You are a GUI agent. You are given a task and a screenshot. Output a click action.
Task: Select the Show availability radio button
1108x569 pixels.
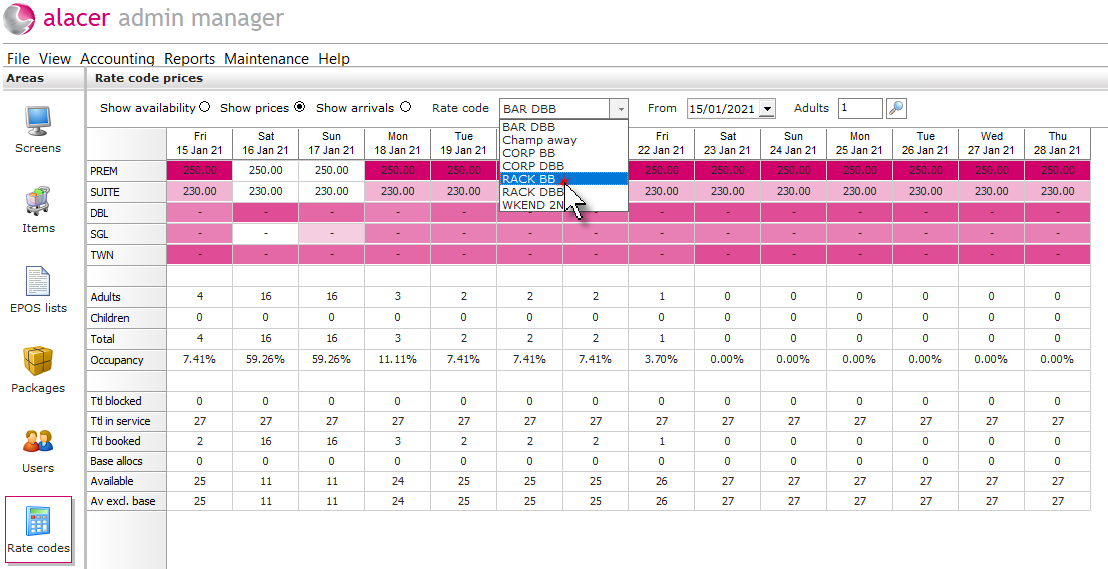pos(204,107)
